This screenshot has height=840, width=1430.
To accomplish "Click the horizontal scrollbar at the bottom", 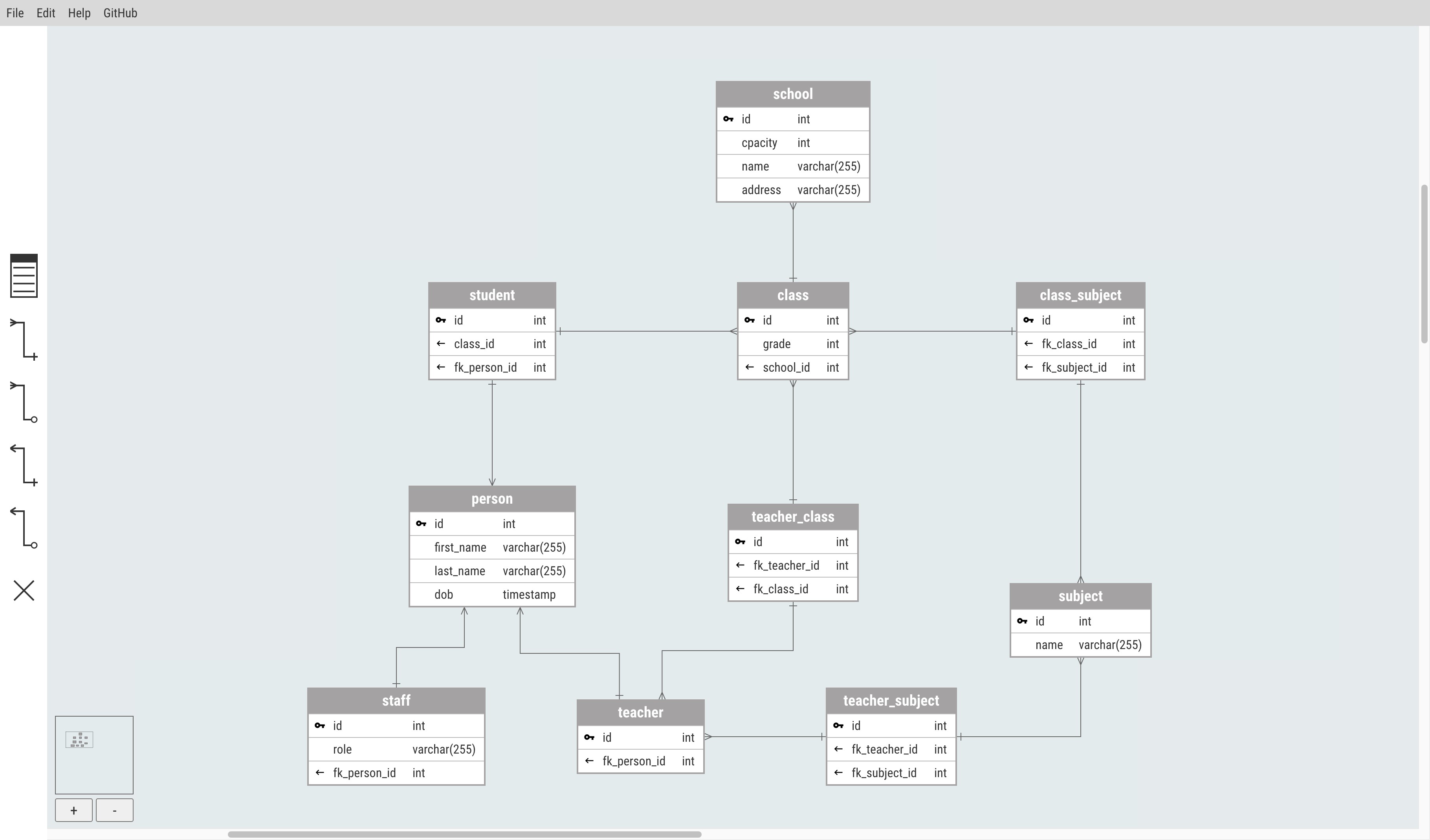I will [x=464, y=834].
